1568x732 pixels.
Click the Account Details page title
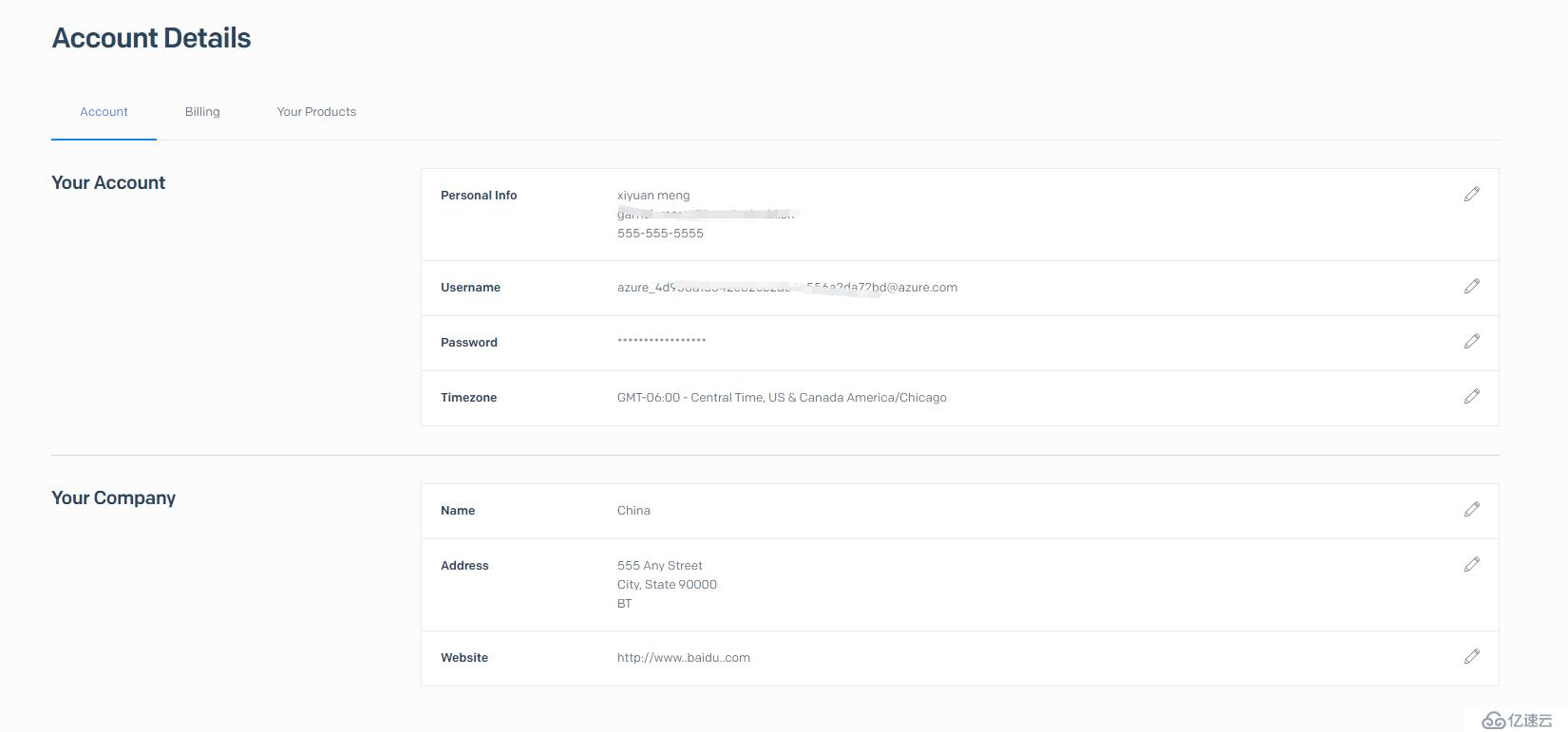pos(151,38)
